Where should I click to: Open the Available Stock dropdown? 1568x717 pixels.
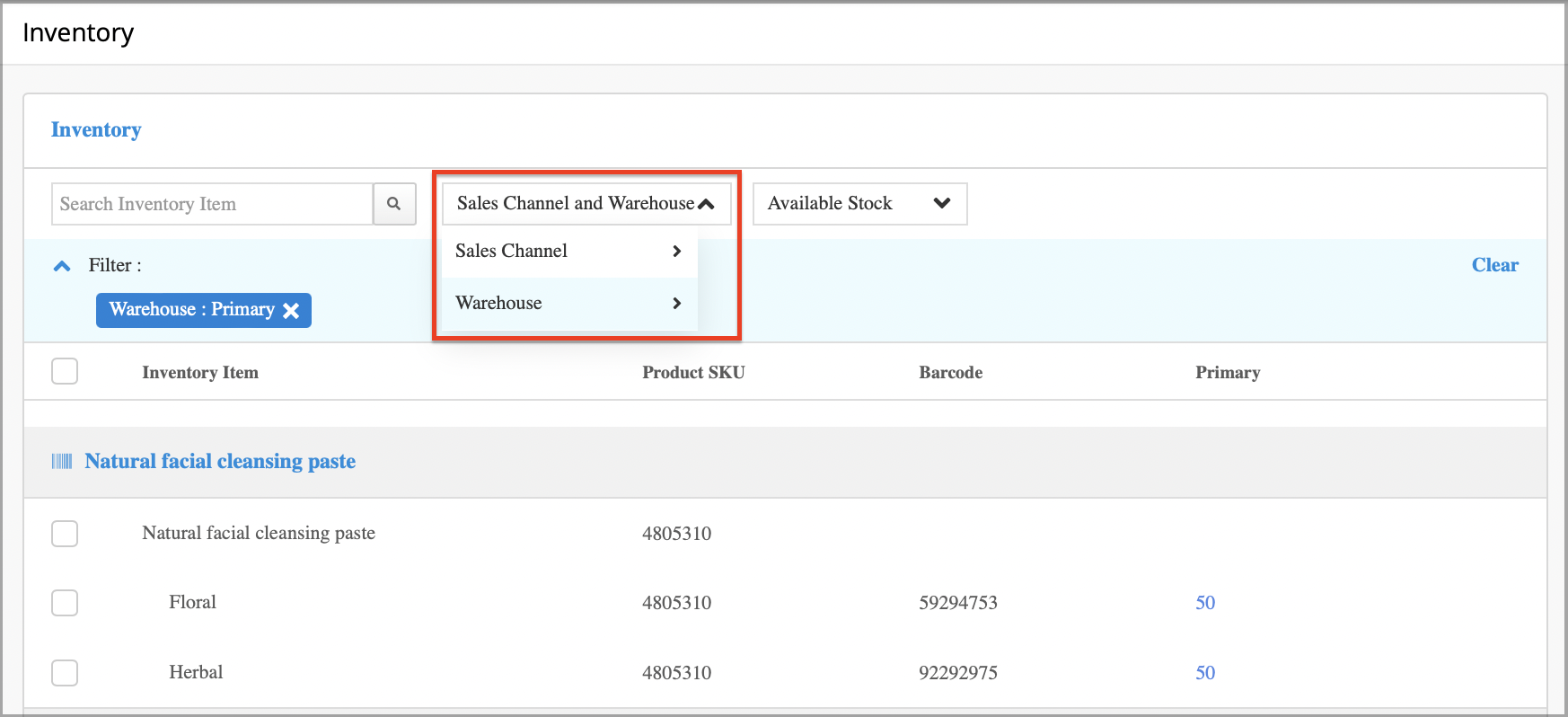tap(859, 204)
